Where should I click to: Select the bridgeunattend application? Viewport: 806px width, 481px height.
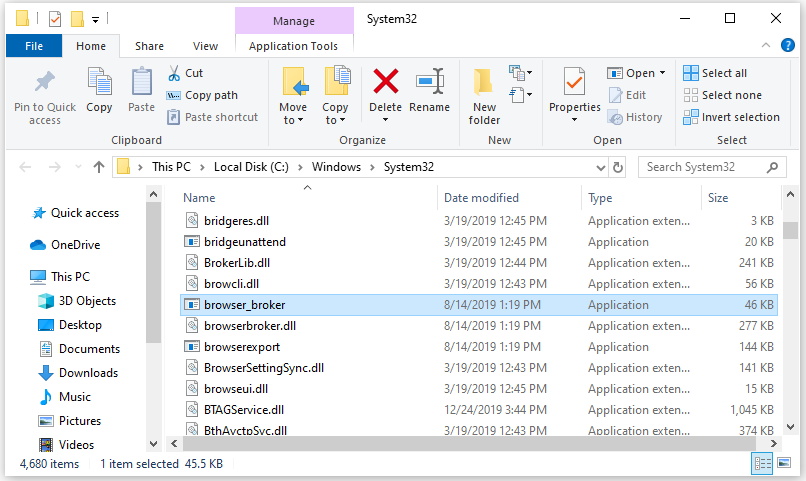478,242
